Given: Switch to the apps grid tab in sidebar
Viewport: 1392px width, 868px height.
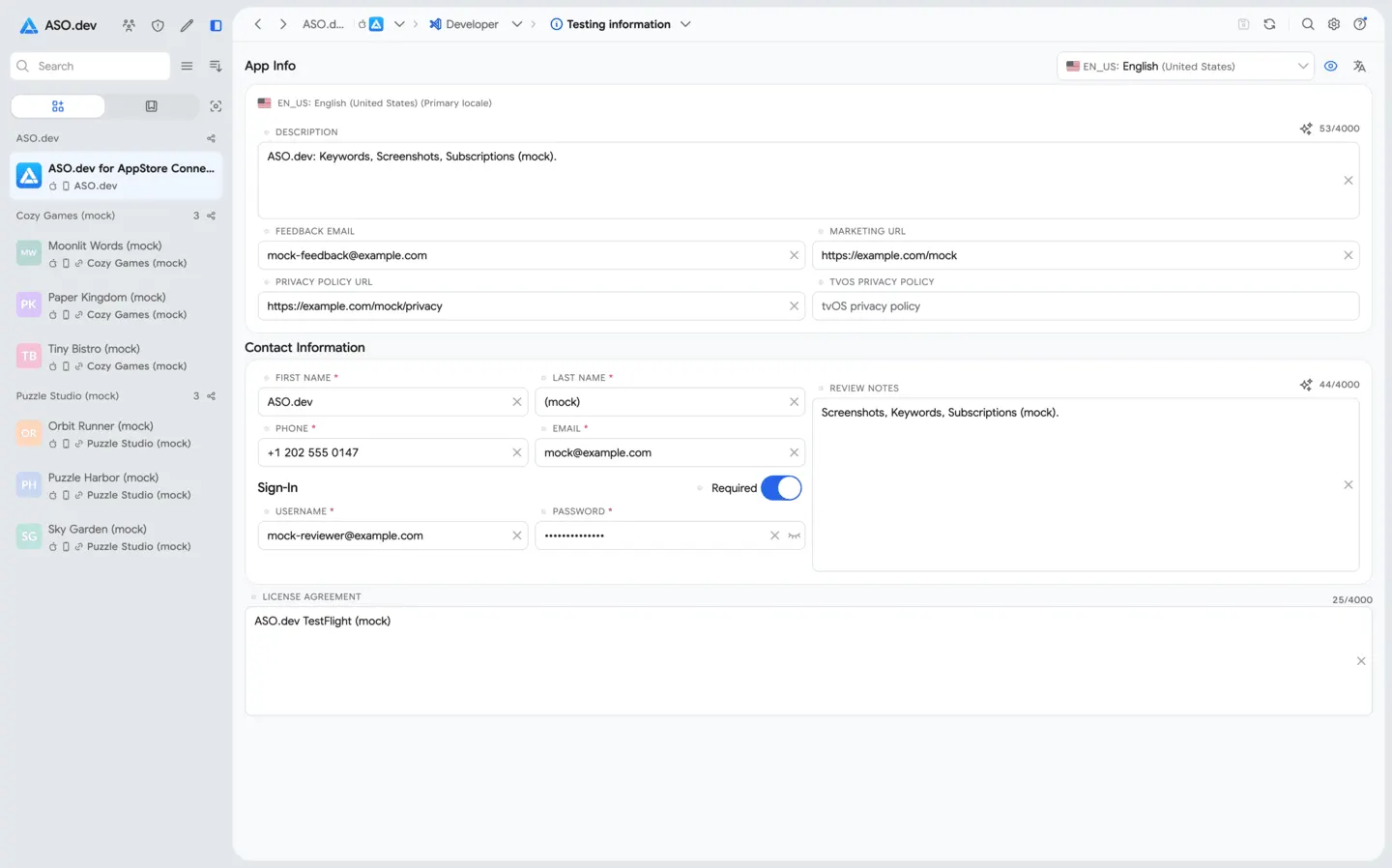Looking at the screenshot, I should coord(58,106).
